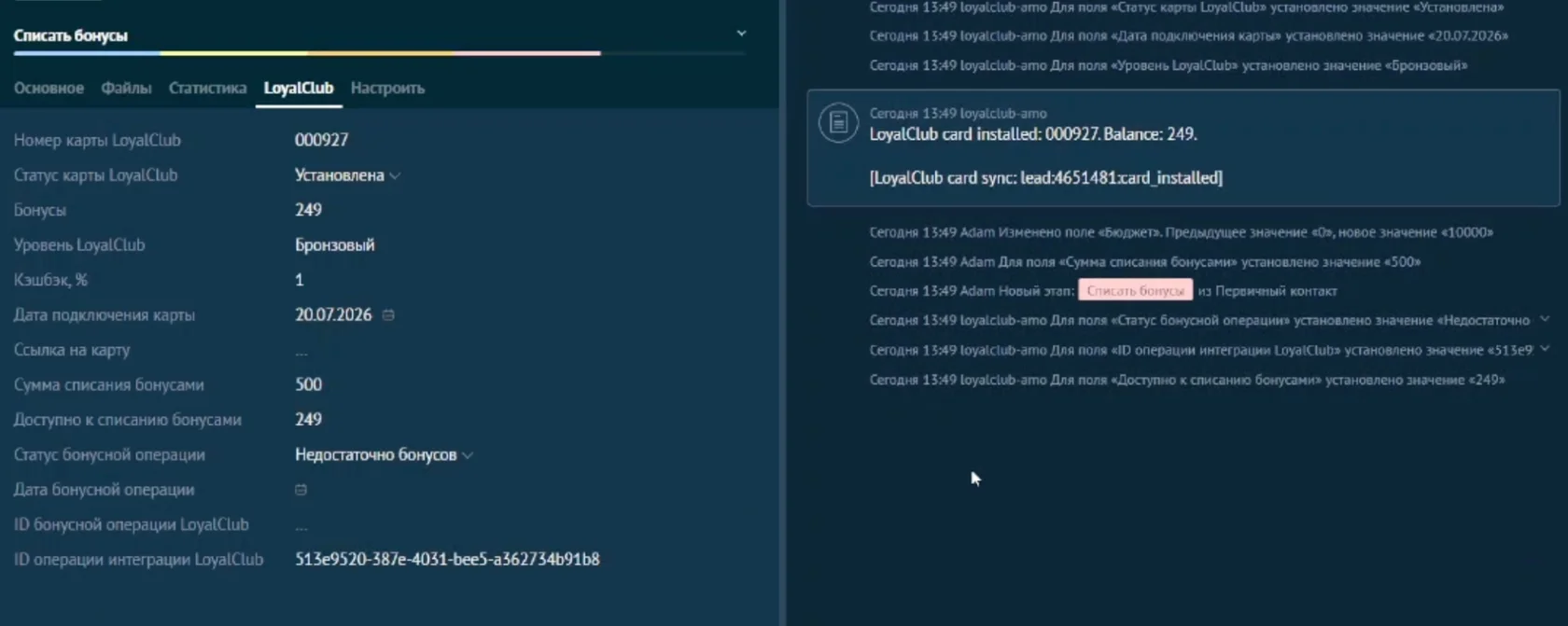This screenshot has height=626, width=1568.
Task: Click 'LoyalClub card installed: 000927' note text
Action: click(x=1033, y=134)
